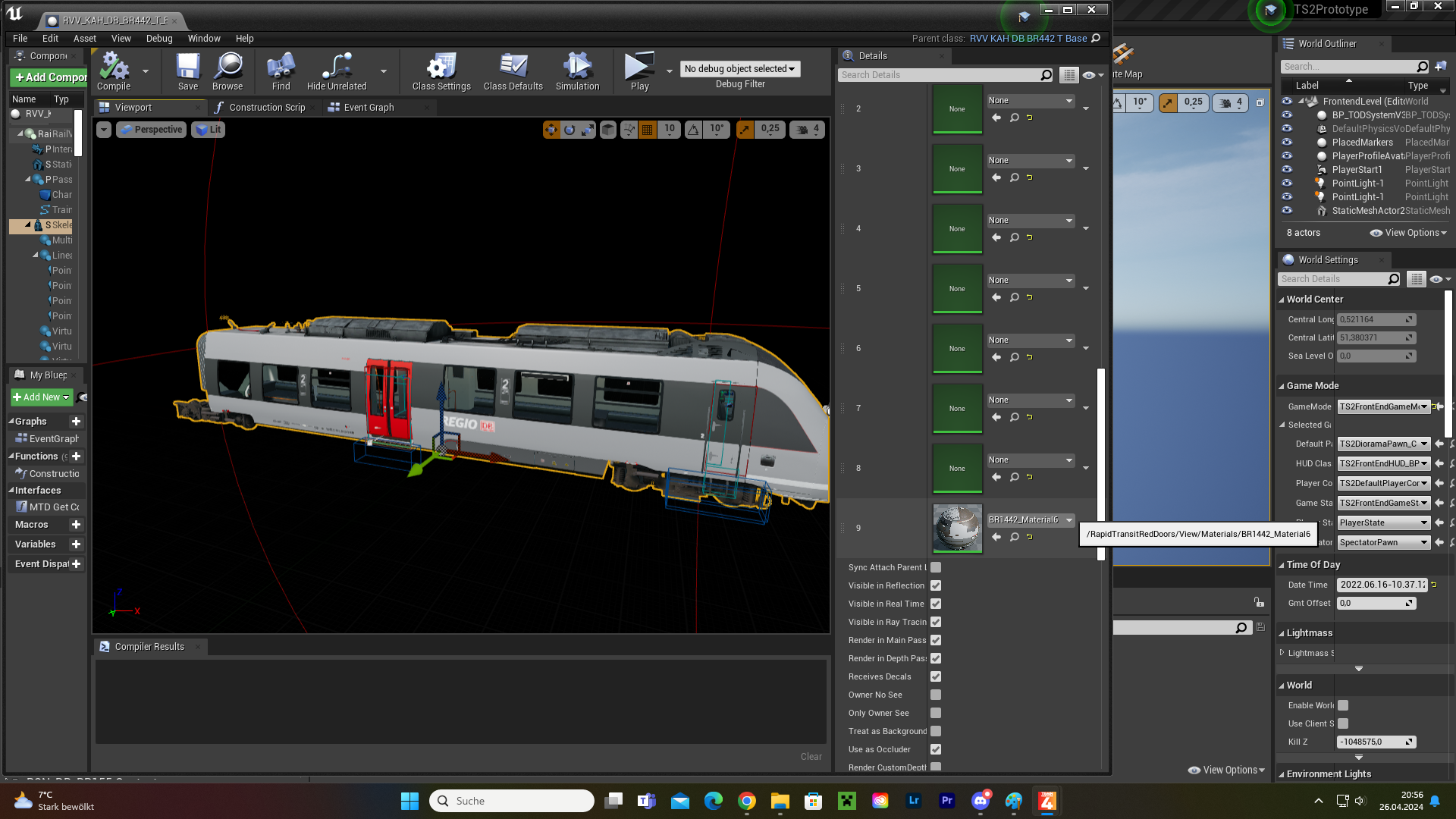The image size is (1456, 819).
Task: Uncheck Visible in Real Time
Action: pos(936,604)
